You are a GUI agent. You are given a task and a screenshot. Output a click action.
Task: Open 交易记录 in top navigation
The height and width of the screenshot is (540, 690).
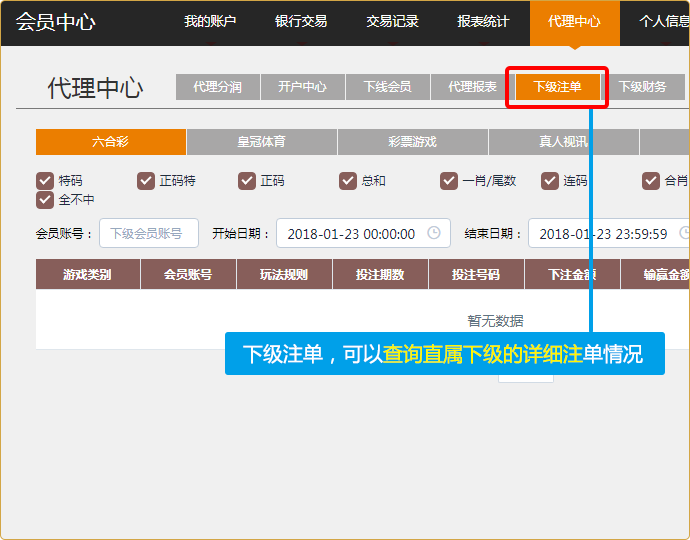[x=392, y=22]
